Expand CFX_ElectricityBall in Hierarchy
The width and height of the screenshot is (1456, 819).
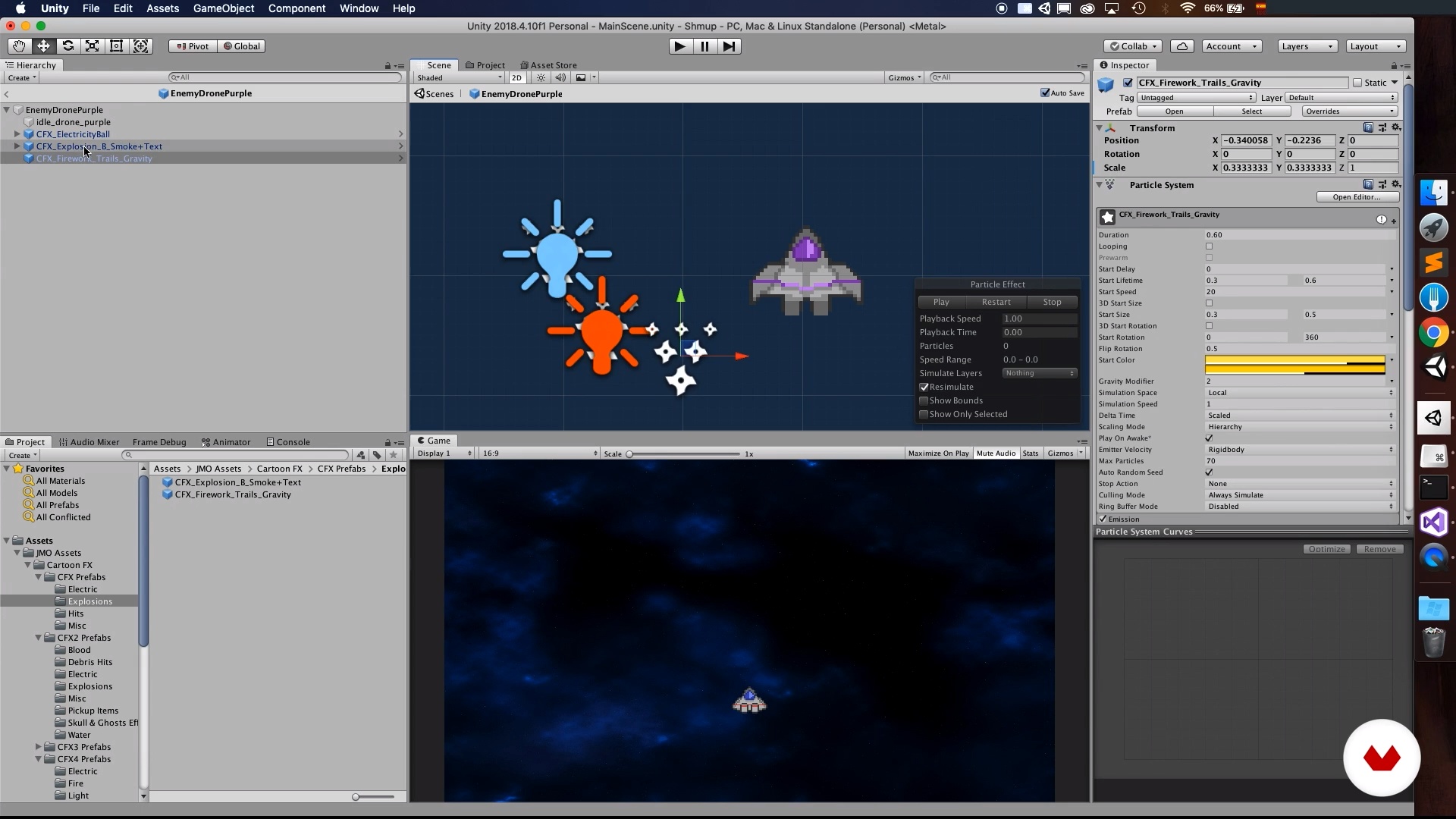point(17,134)
